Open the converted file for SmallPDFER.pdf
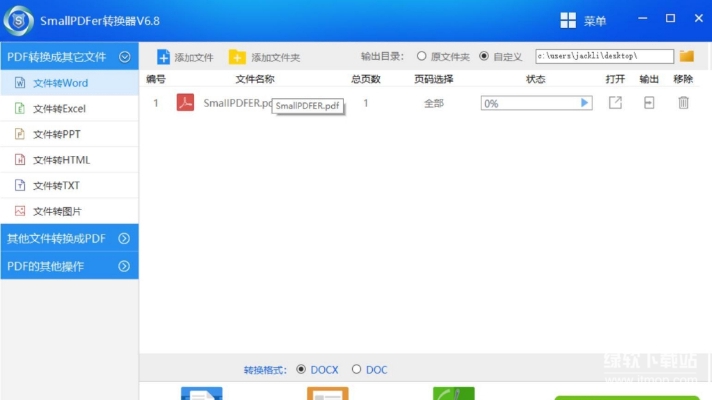This screenshot has height=400, width=712. tap(615, 103)
